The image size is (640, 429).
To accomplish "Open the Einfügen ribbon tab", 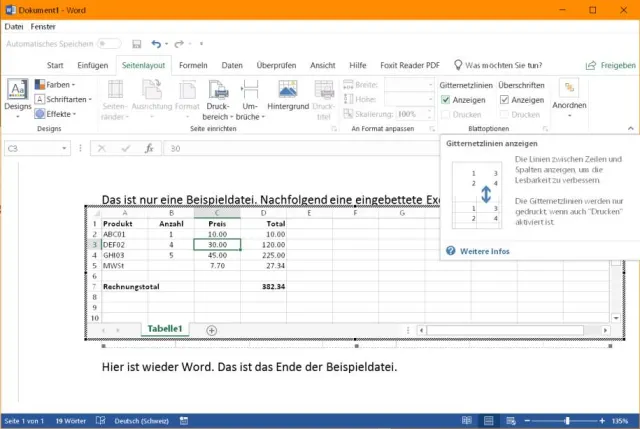I will [x=93, y=65].
